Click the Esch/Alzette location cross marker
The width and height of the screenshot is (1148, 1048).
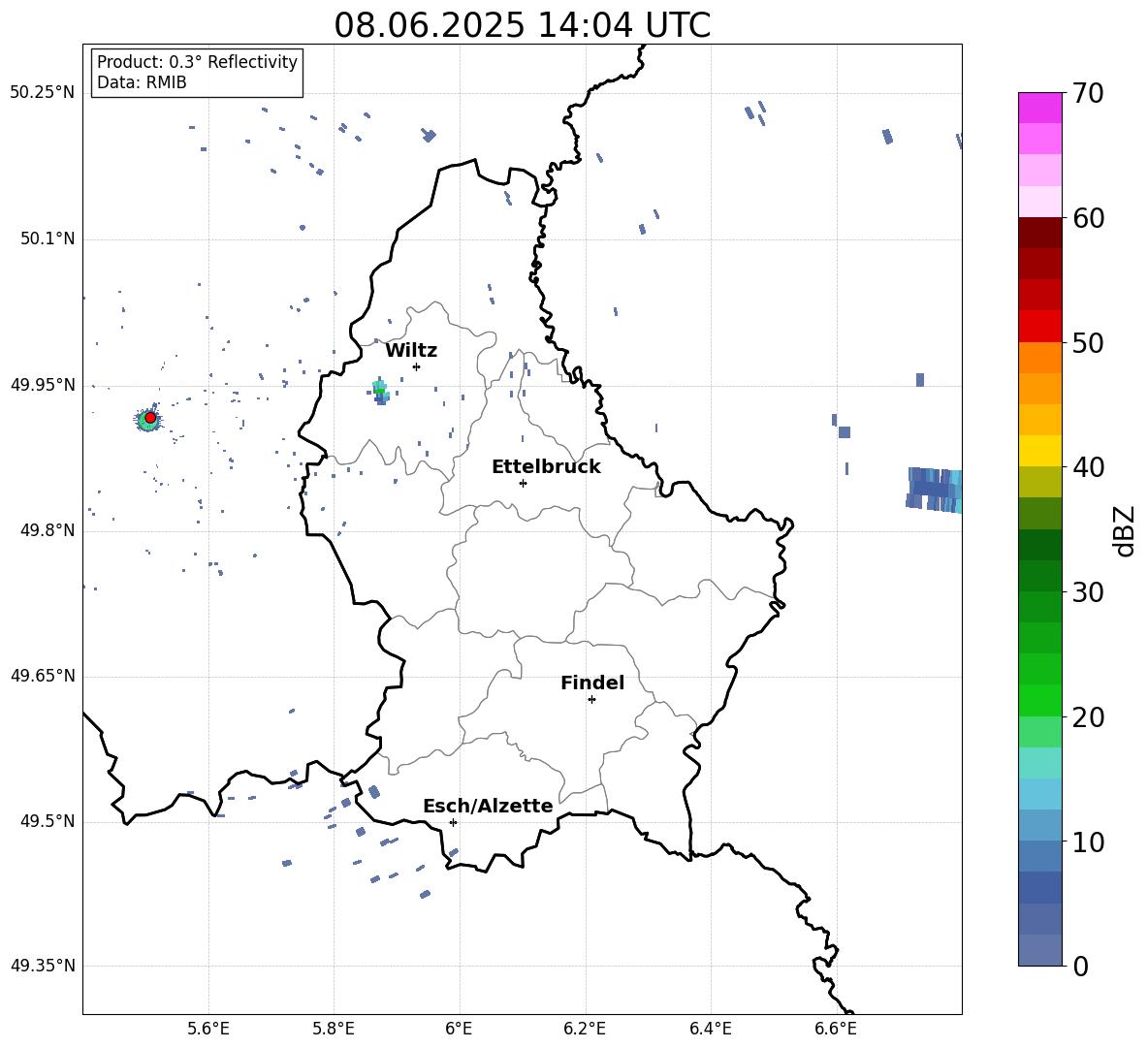pos(453,822)
